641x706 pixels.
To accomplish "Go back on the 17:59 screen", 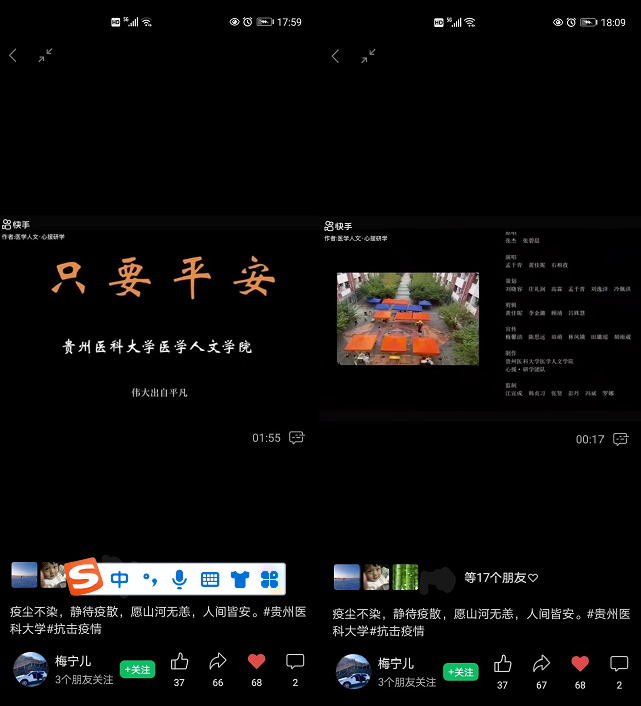I will coord(13,56).
